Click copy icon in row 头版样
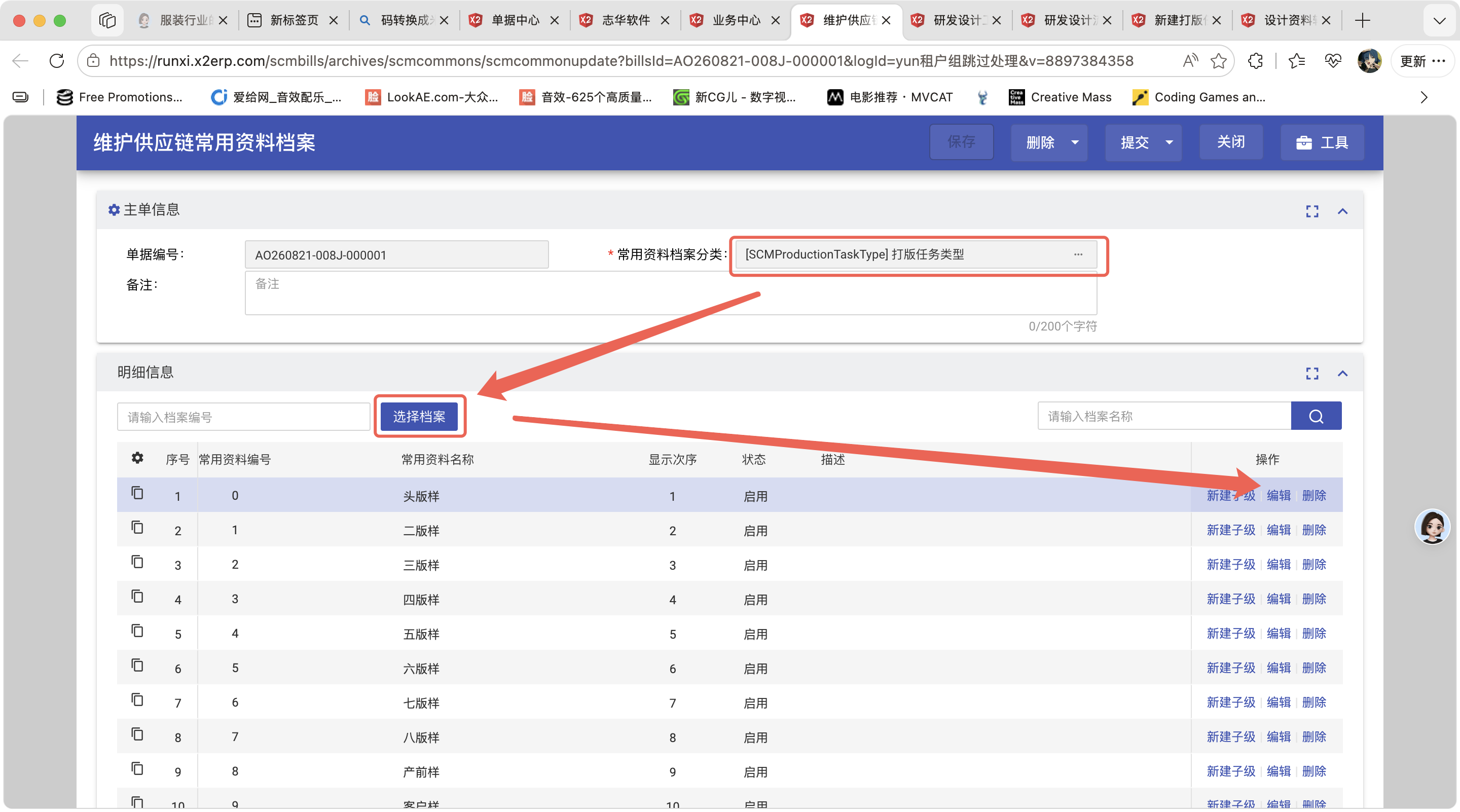 [137, 493]
